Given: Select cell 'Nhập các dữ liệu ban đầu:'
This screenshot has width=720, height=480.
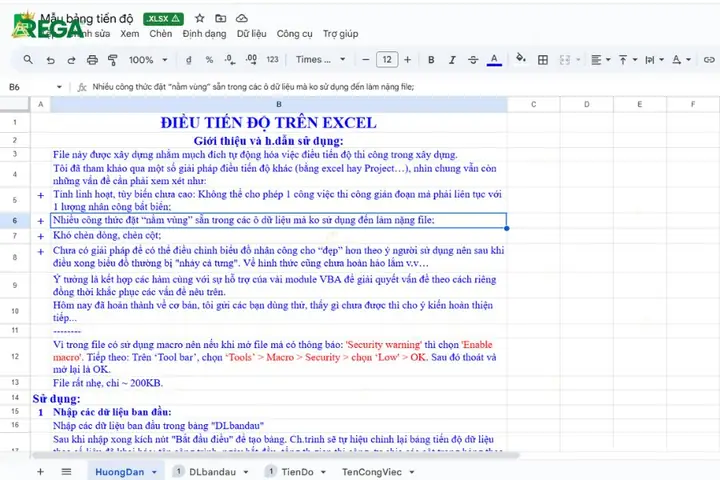Looking at the screenshot, I should pyautogui.click(x=279, y=412).
